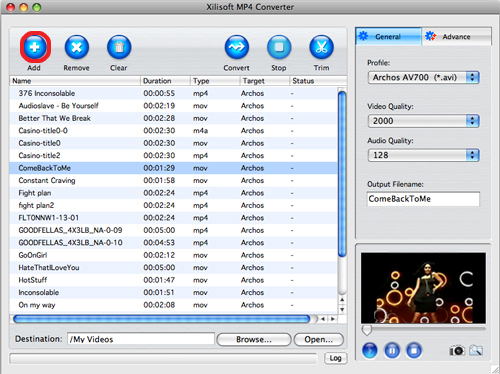
Task: Click the 'm4a' type cell
Action: click(x=200, y=131)
